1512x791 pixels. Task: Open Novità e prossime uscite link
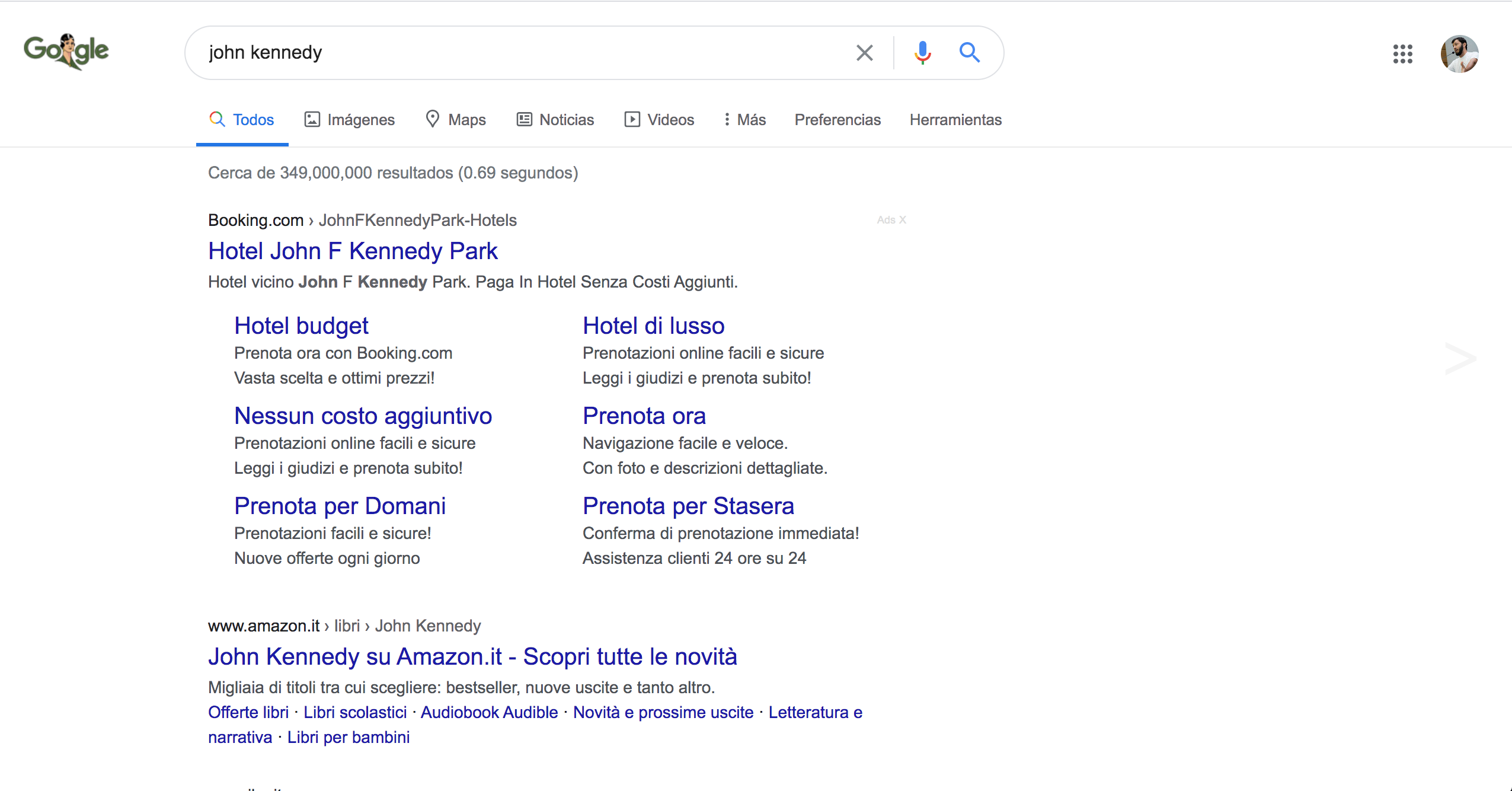click(x=663, y=712)
